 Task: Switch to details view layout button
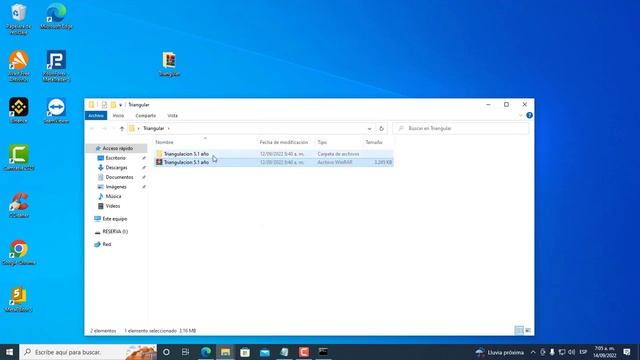(519, 330)
